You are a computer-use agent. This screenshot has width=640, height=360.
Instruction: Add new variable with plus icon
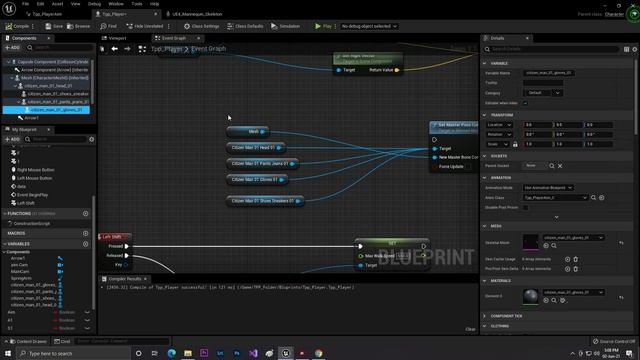[x=85, y=244]
